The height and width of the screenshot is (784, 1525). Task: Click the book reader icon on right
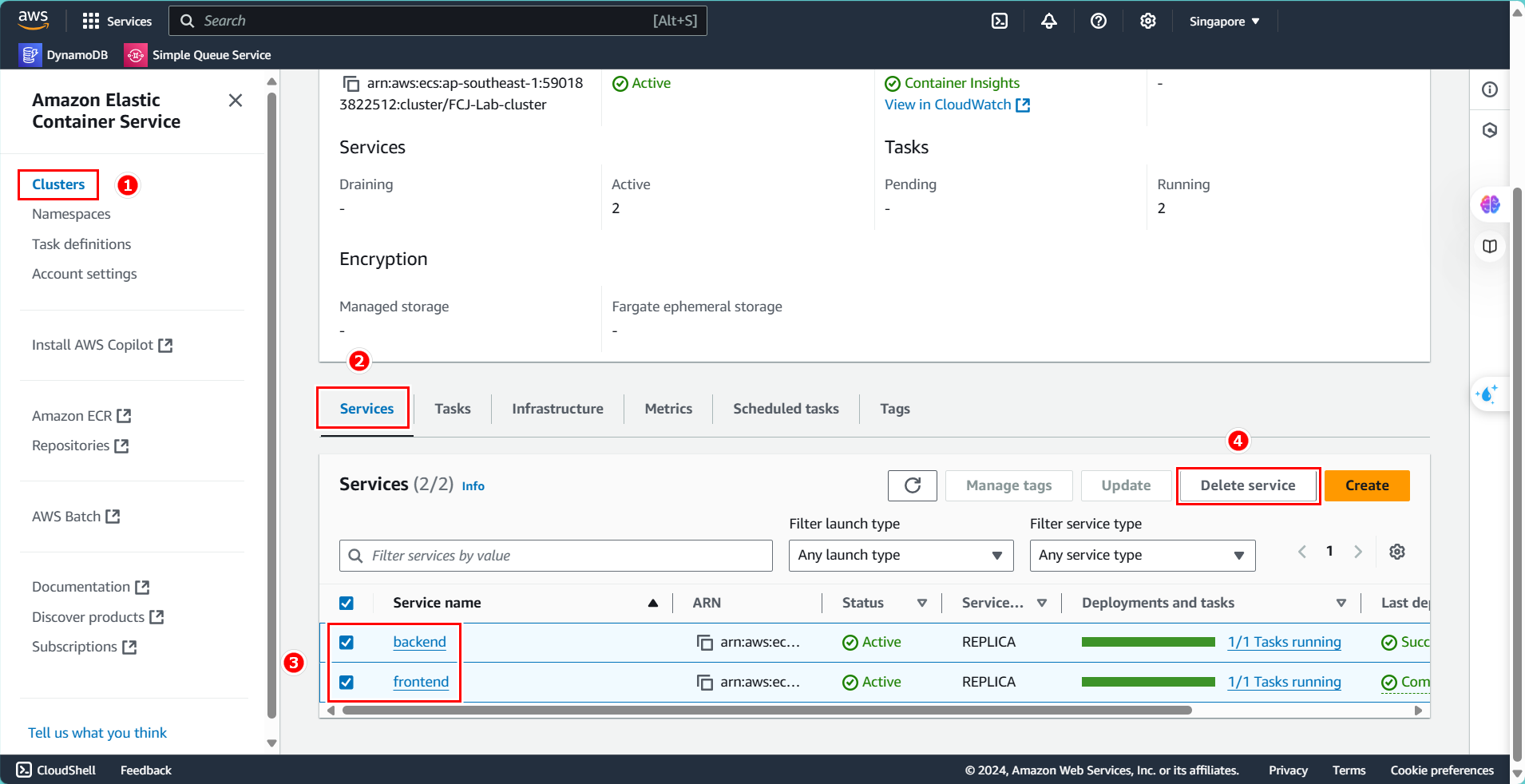click(1490, 246)
